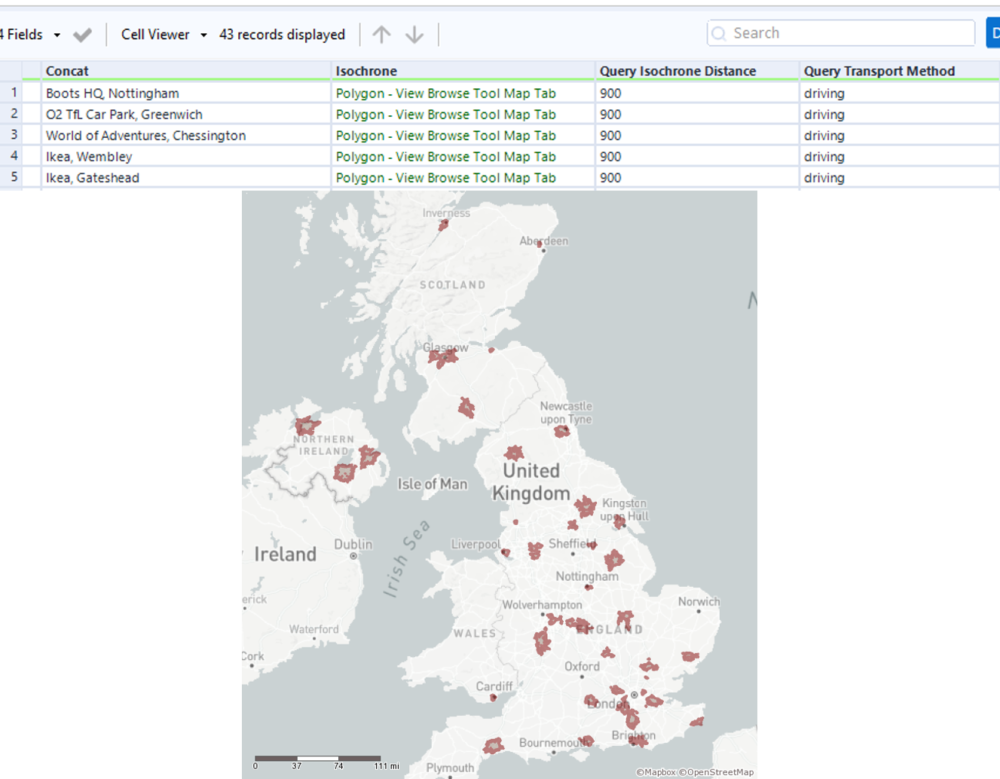The image size is (1000, 779).
Task: Click the up arrow to go to previous record
Action: (381, 34)
